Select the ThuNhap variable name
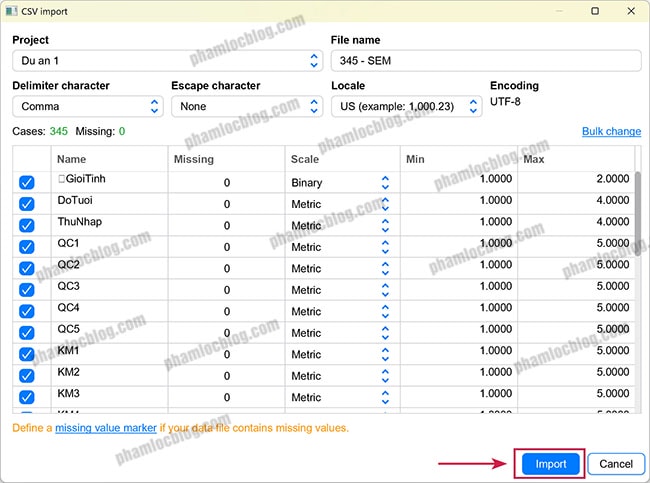Viewport: 650px width, 483px height. pos(80,222)
